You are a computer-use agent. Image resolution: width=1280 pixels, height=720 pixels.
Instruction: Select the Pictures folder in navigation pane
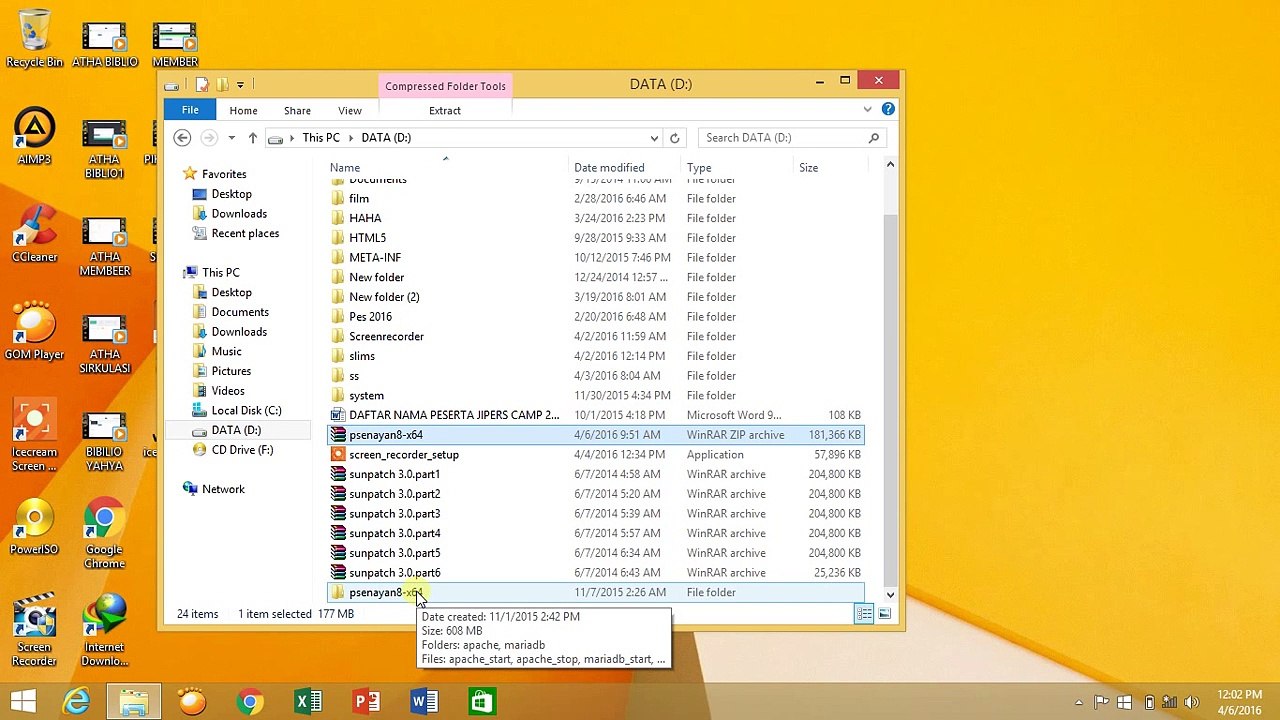(x=231, y=371)
